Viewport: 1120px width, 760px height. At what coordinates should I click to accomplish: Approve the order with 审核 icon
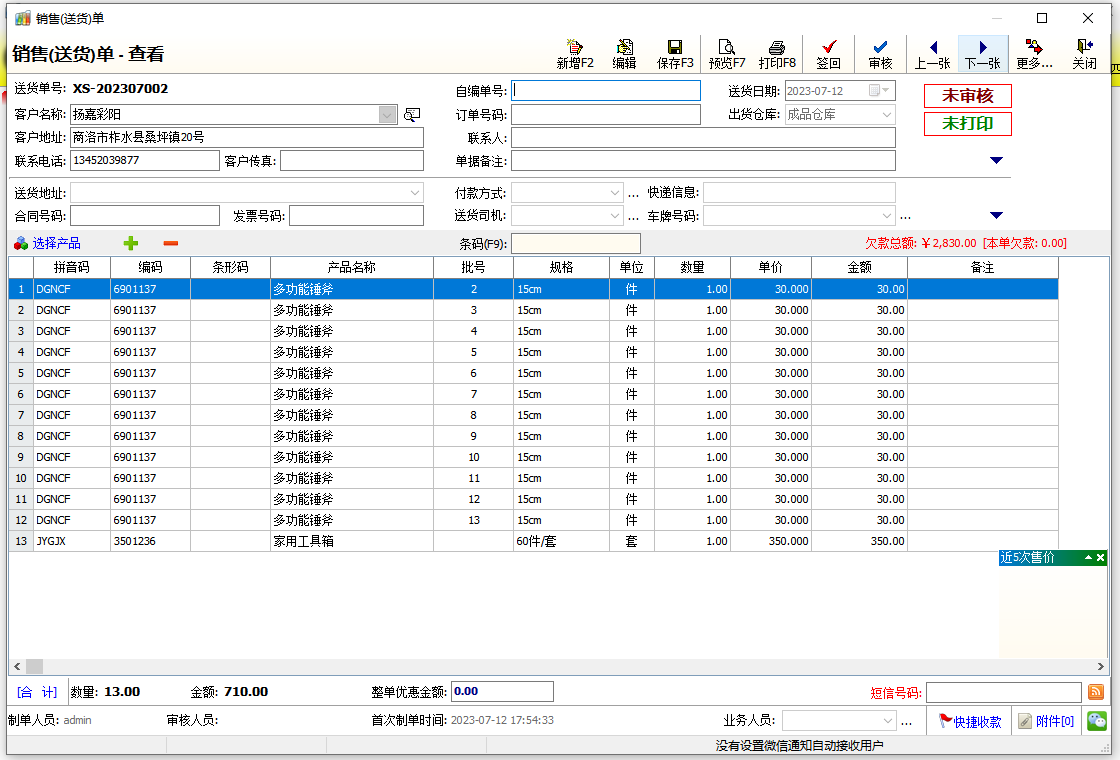click(881, 54)
